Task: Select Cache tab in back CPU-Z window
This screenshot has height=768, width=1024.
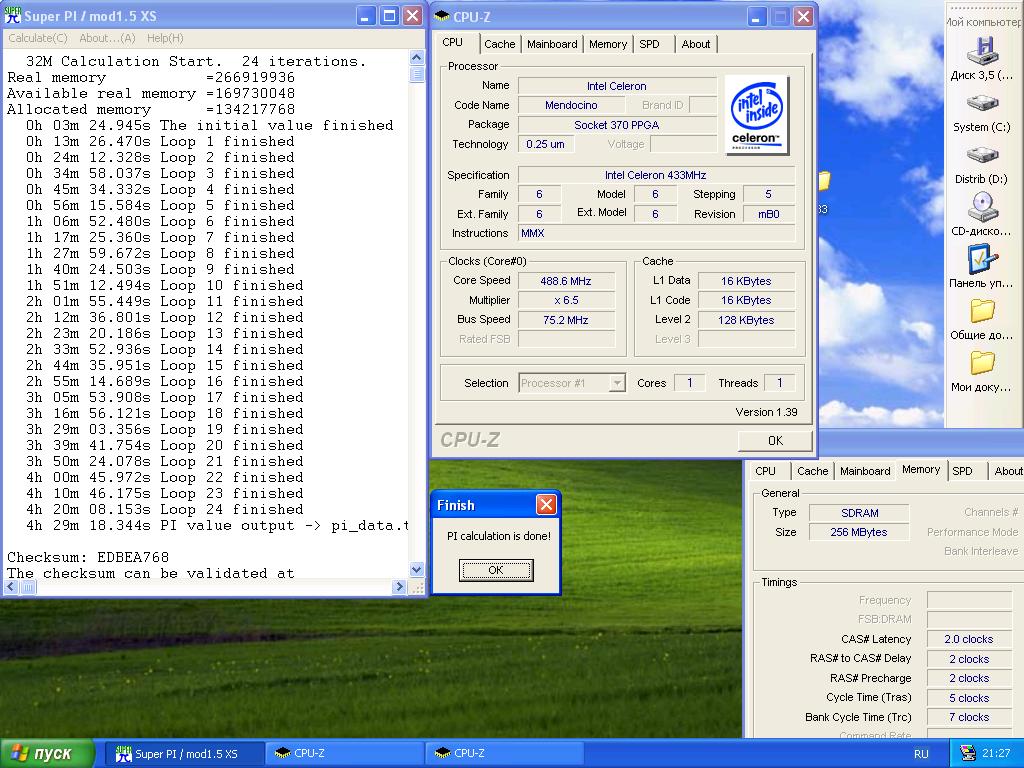Action: [x=812, y=471]
